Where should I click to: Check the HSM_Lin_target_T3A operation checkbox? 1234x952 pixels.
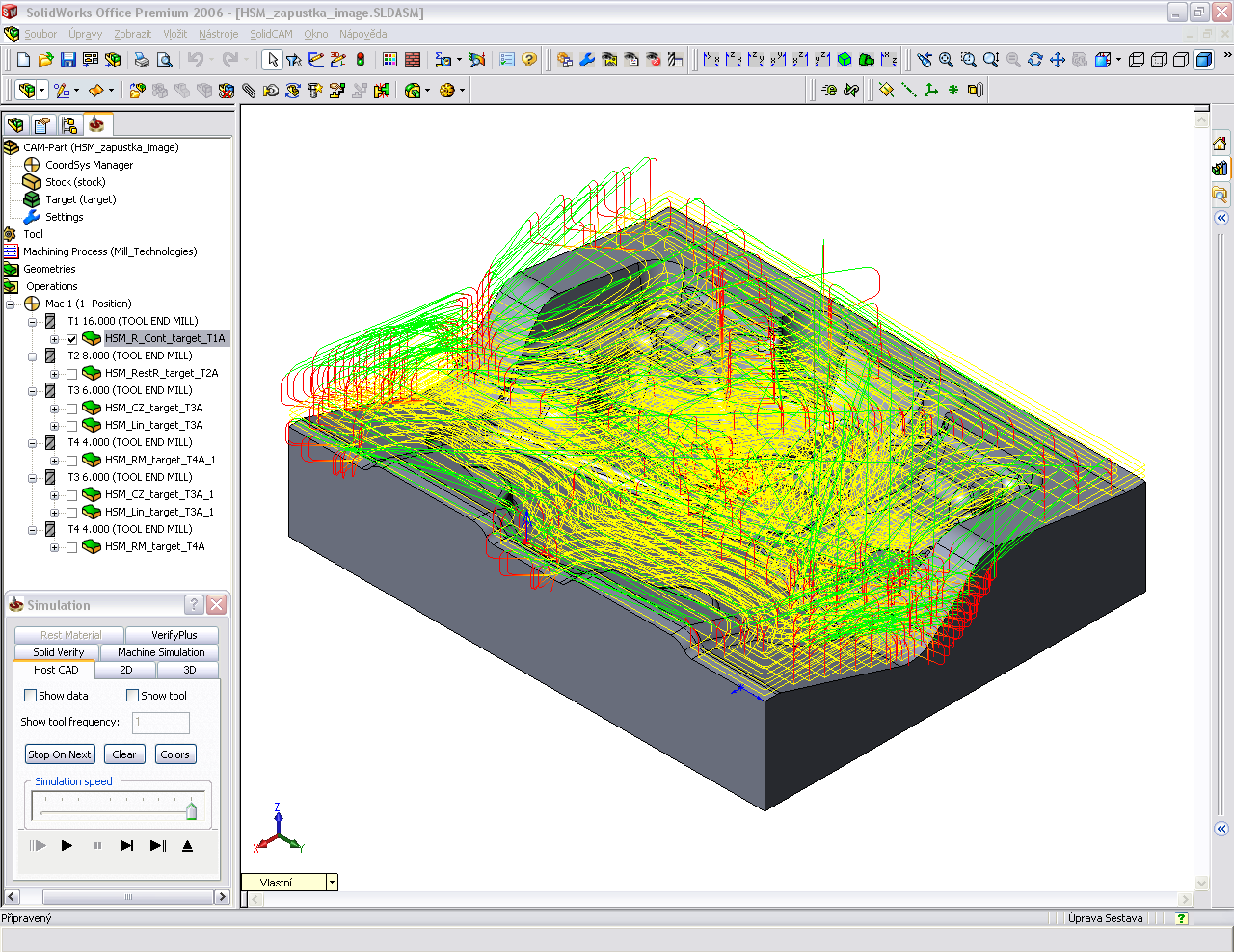click(71, 426)
